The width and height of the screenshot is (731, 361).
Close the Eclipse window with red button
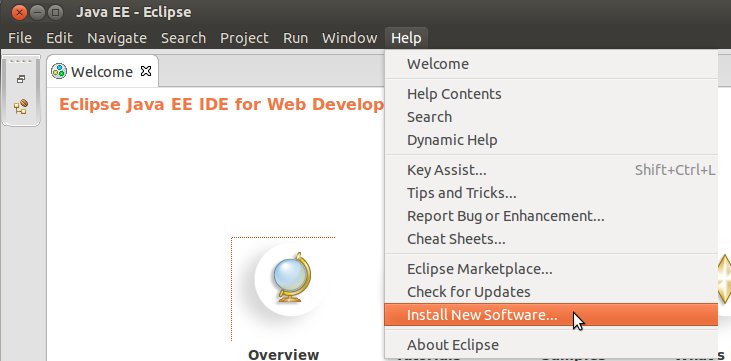click(x=19, y=12)
